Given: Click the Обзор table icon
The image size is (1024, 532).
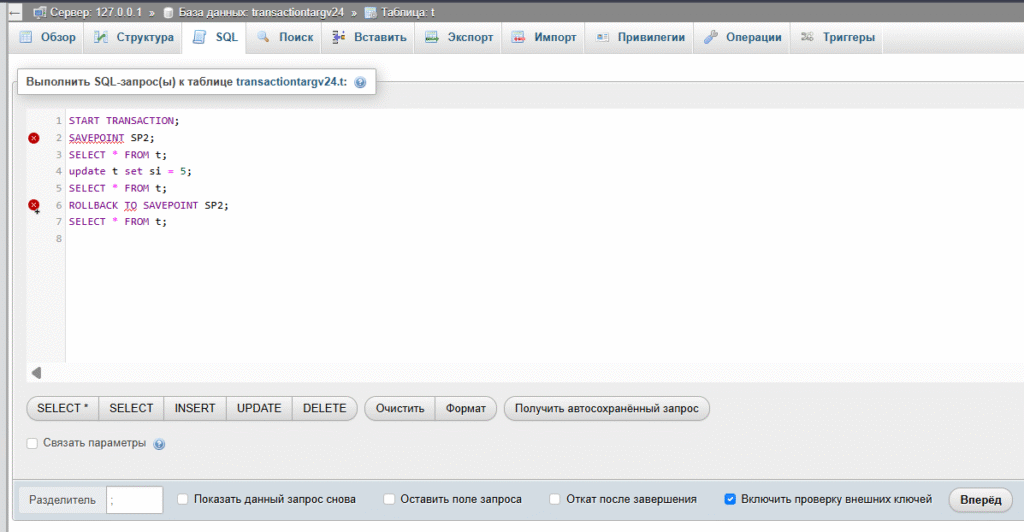Looking at the screenshot, I should coord(26,37).
